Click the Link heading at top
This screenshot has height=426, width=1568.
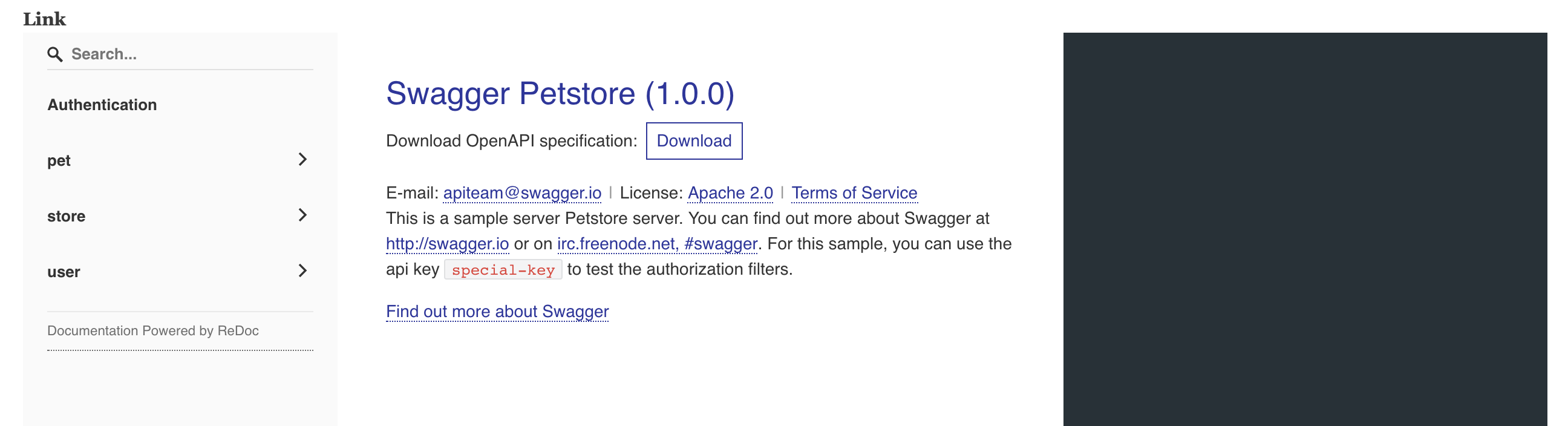click(x=44, y=19)
